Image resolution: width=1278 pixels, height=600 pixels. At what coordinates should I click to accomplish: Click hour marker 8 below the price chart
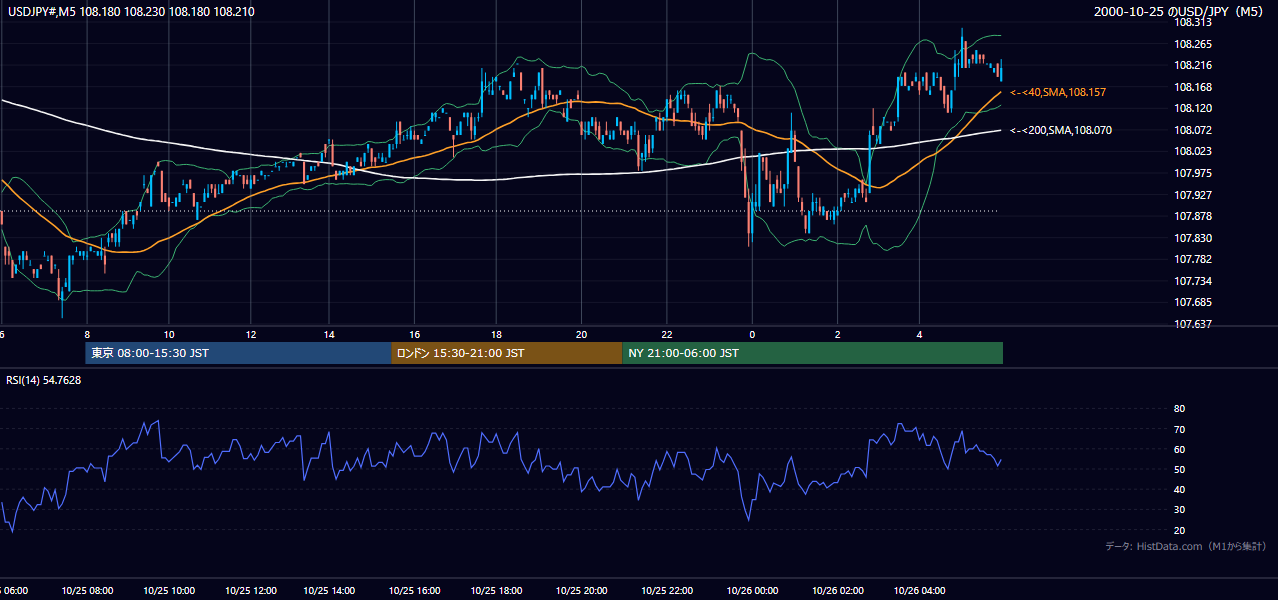click(x=87, y=335)
